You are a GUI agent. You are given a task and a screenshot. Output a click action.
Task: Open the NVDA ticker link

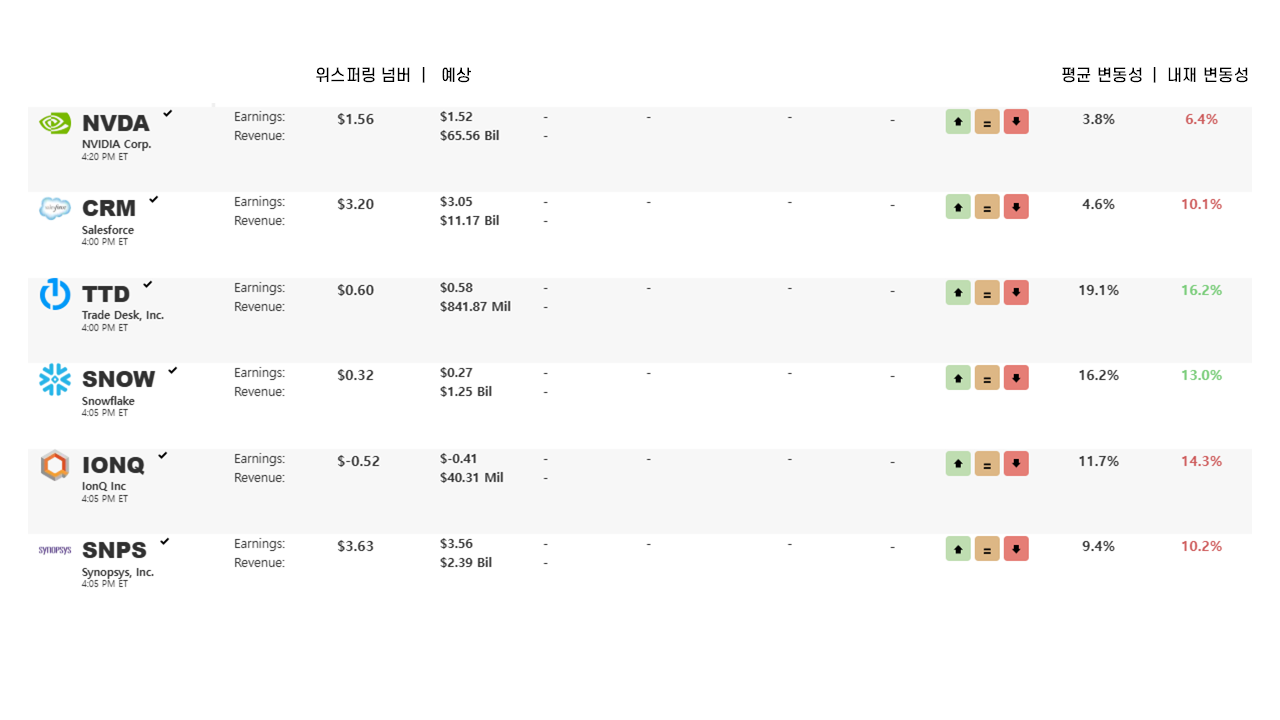tap(116, 123)
